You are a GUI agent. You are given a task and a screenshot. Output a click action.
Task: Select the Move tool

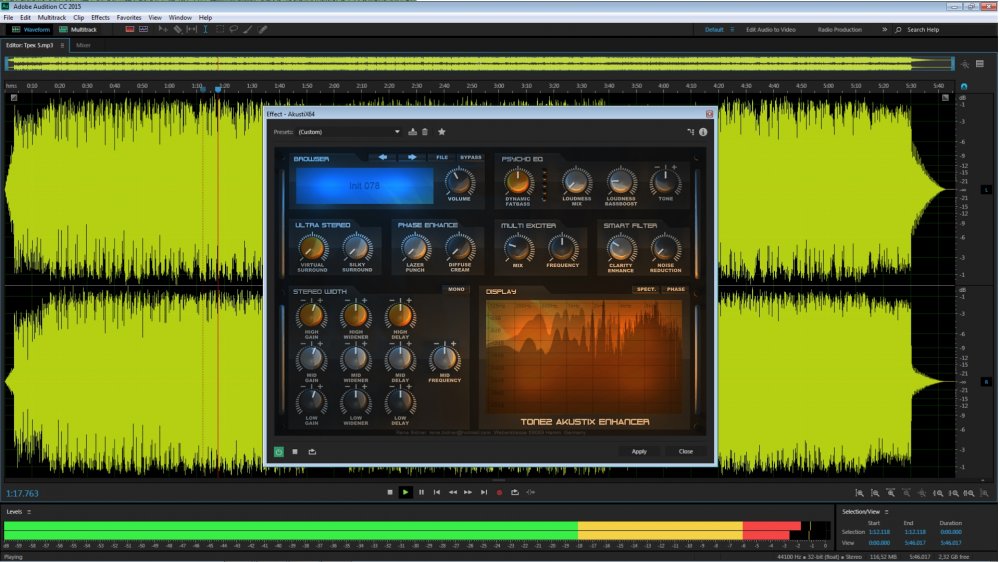click(163, 29)
